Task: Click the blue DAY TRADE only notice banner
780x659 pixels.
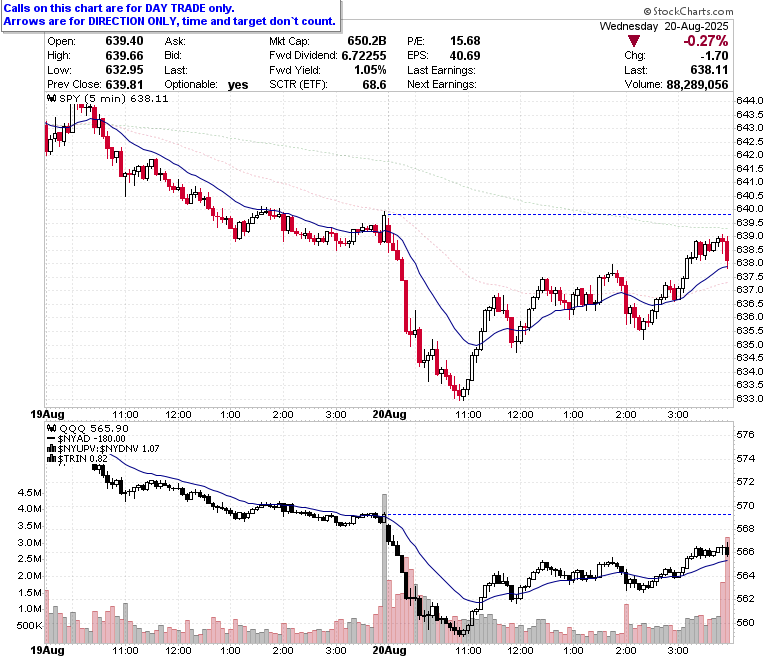Action: coord(170,15)
